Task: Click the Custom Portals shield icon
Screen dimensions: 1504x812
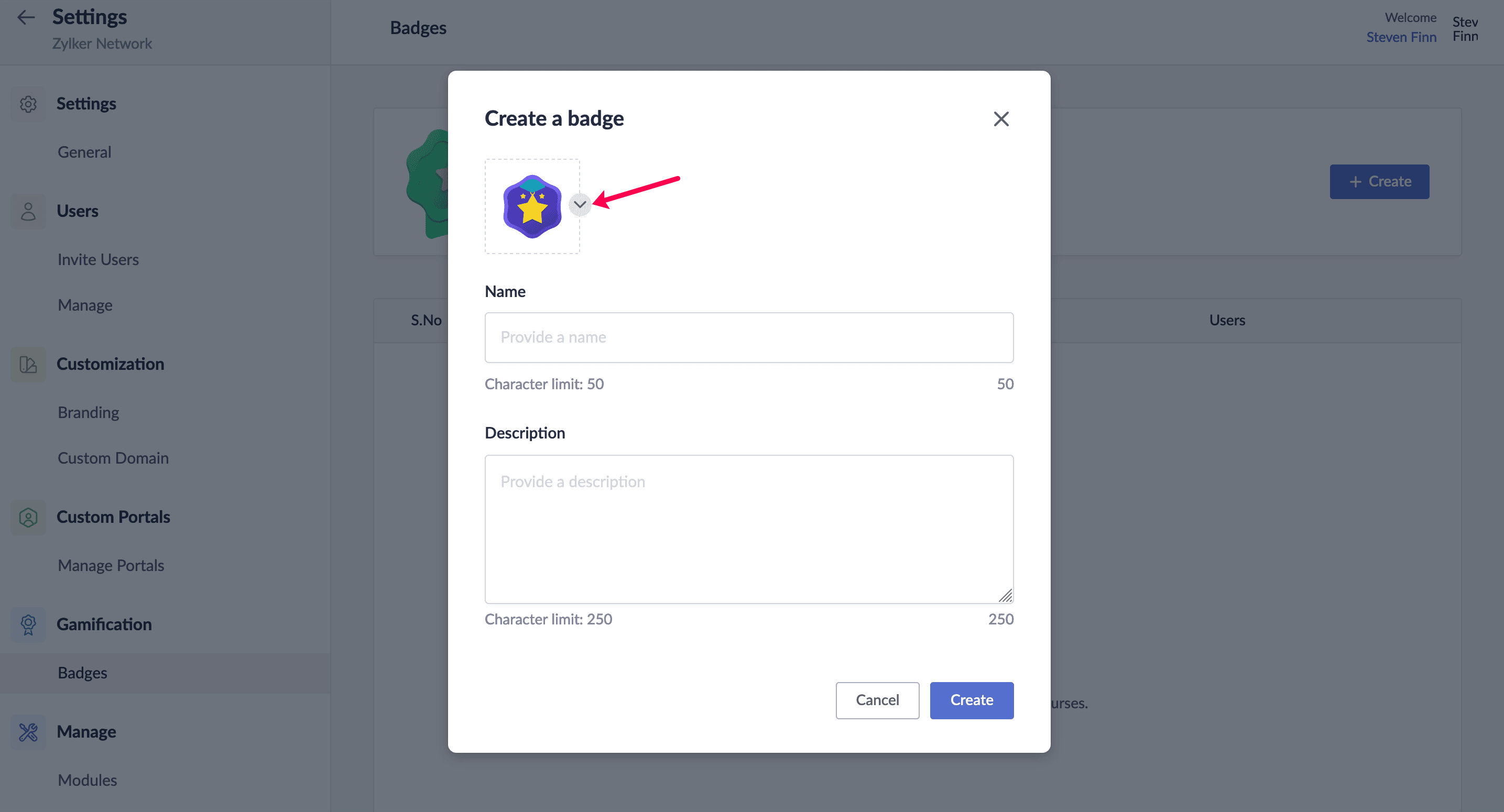Action: pyautogui.click(x=28, y=517)
